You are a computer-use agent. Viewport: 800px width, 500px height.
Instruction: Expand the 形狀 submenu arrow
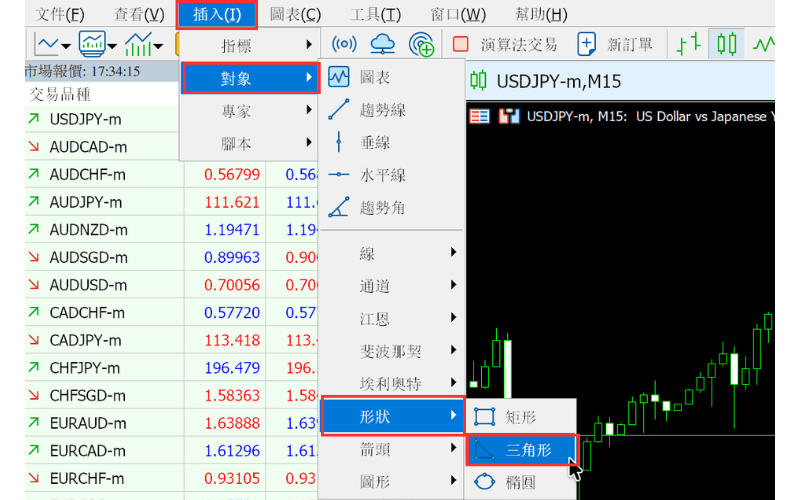pos(453,415)
